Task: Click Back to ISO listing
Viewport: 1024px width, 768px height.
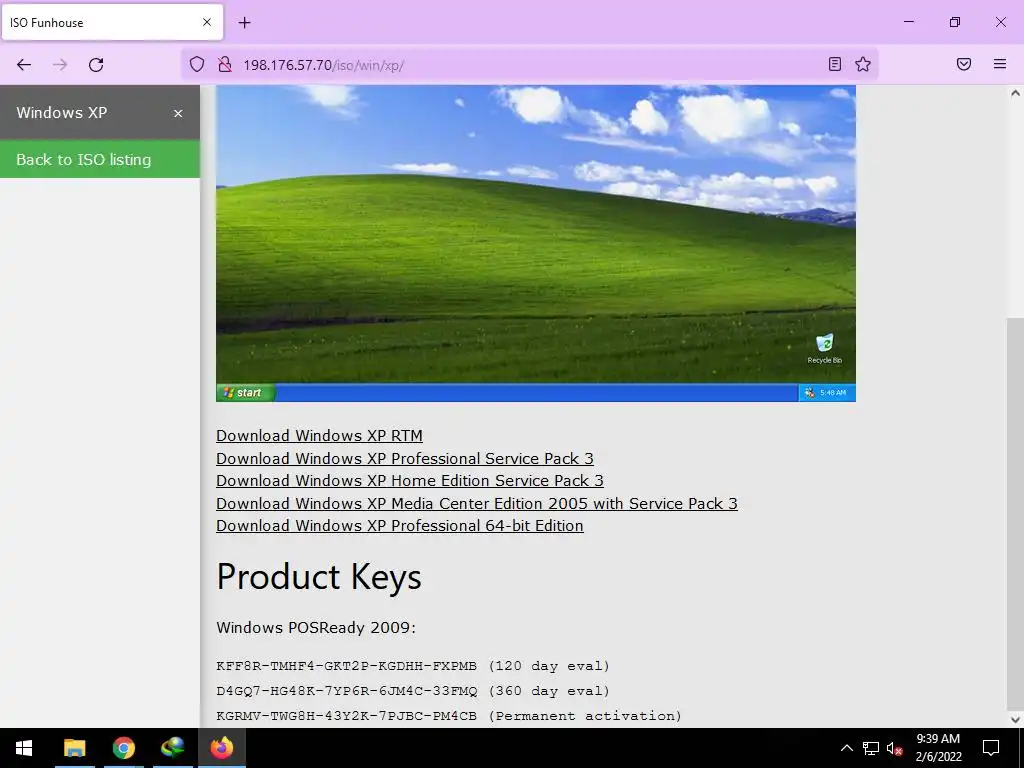Action: 100,159
